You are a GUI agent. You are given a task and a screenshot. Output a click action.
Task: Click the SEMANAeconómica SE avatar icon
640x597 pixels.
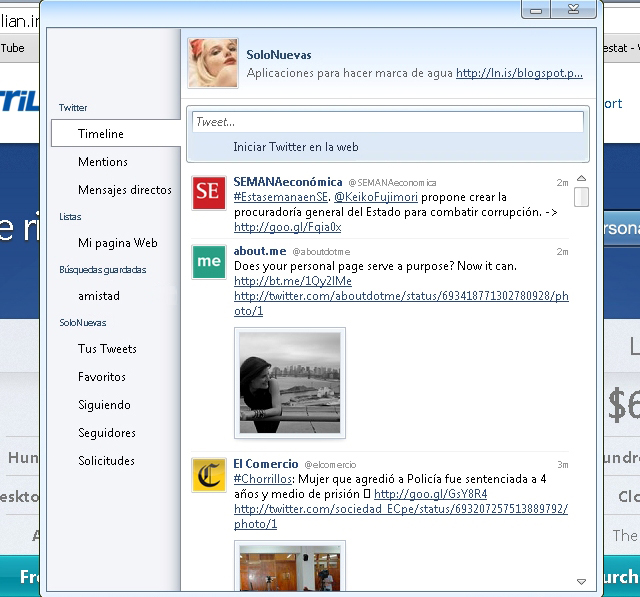[x=209, y=192]
